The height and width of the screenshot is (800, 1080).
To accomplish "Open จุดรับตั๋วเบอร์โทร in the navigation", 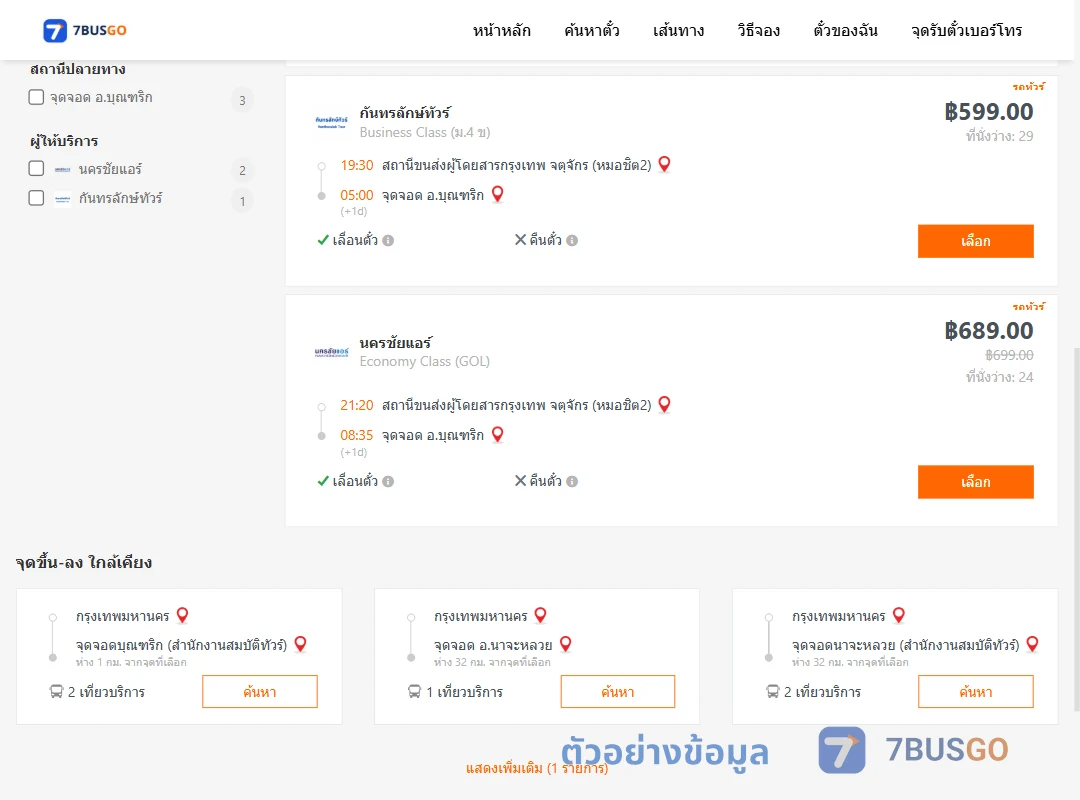I will click(966, 30).
